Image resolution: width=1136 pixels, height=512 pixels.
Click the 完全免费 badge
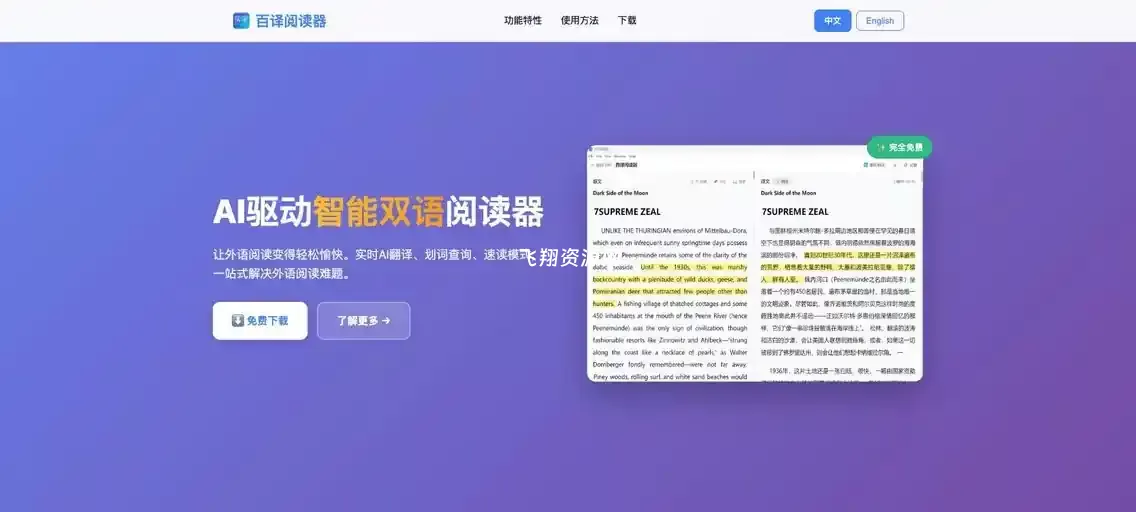(x=899, y=147)
